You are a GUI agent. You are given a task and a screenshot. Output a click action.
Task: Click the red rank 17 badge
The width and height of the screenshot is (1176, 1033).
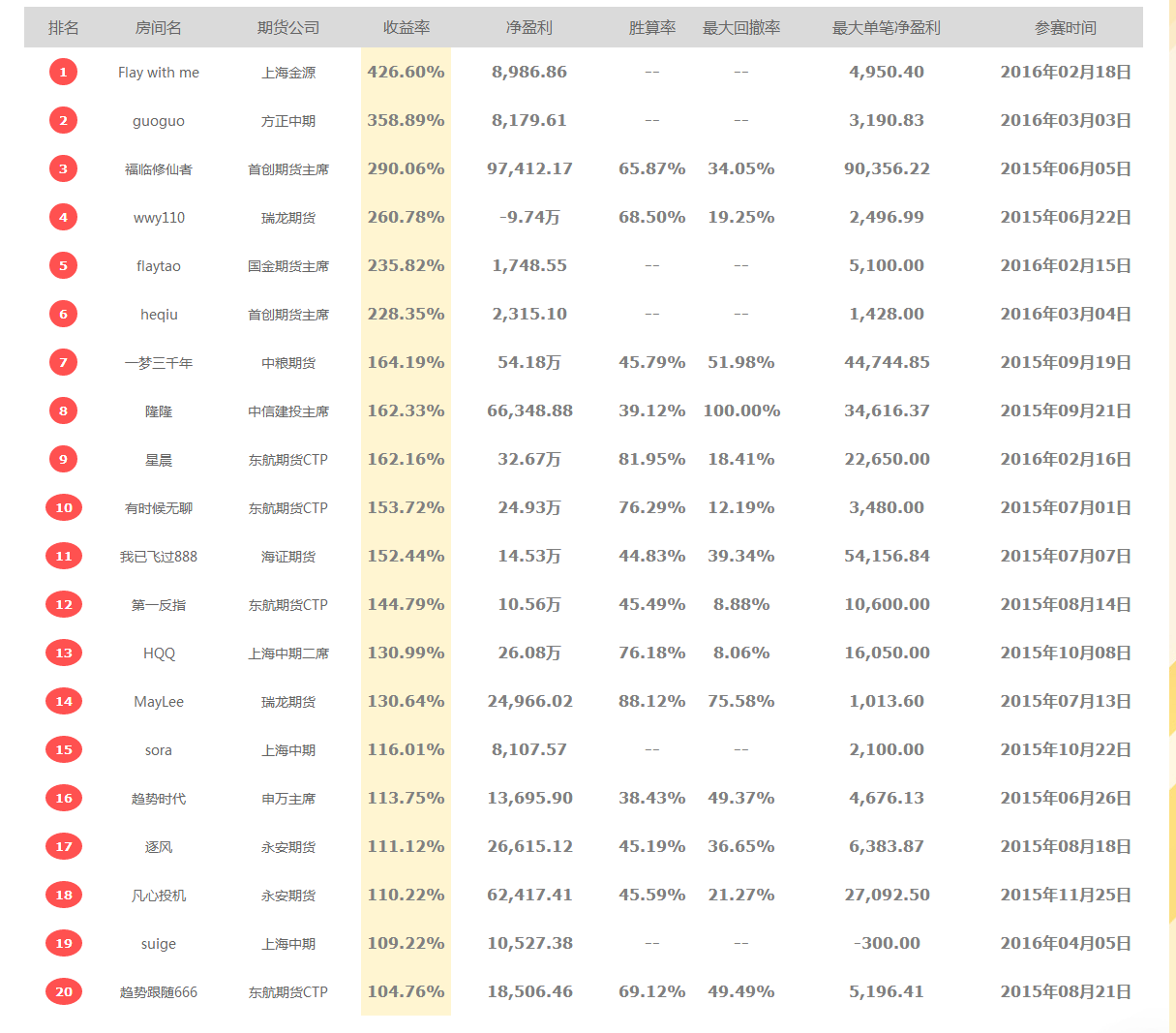[64, 846]
